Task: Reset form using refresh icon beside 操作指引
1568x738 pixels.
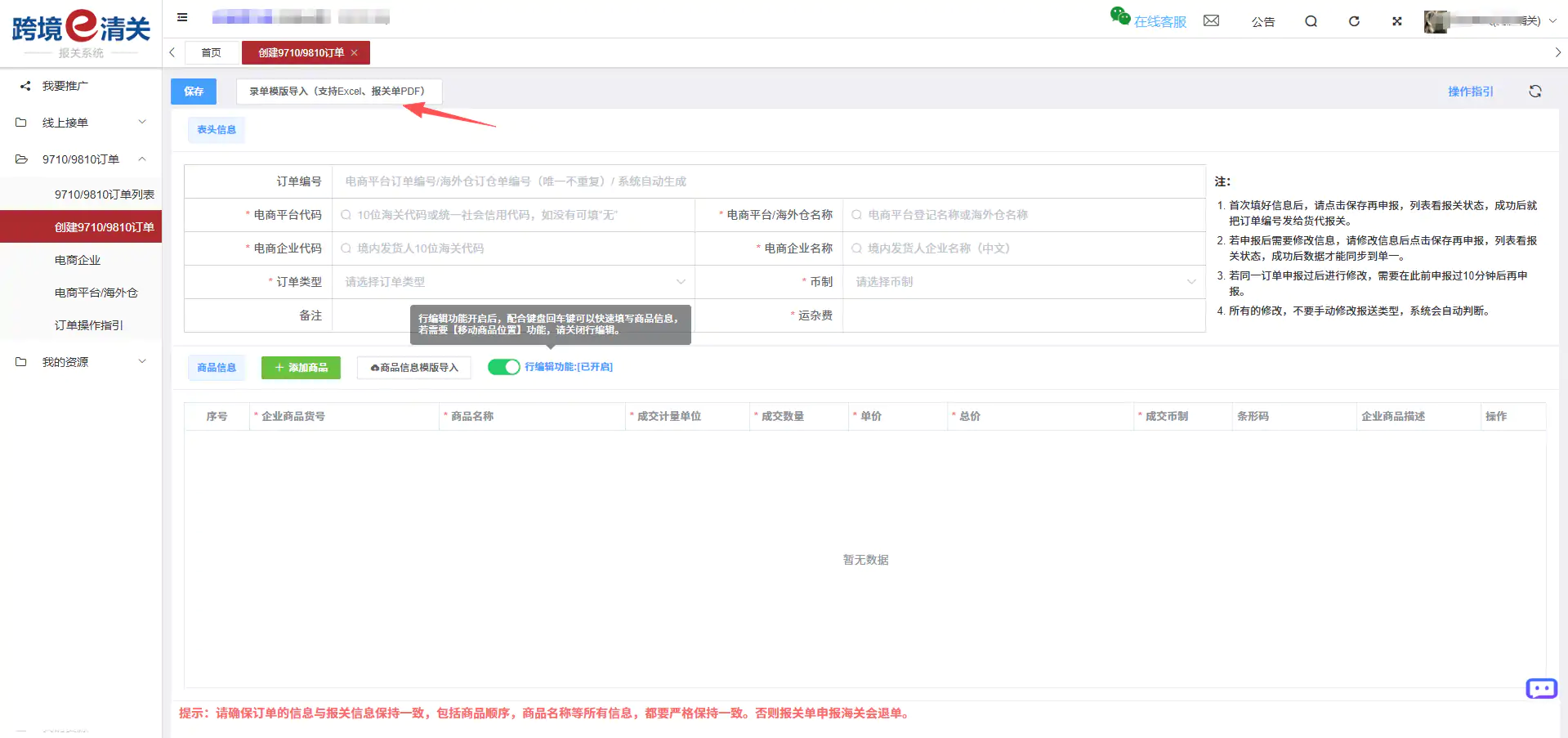Action: (1535, 91)
